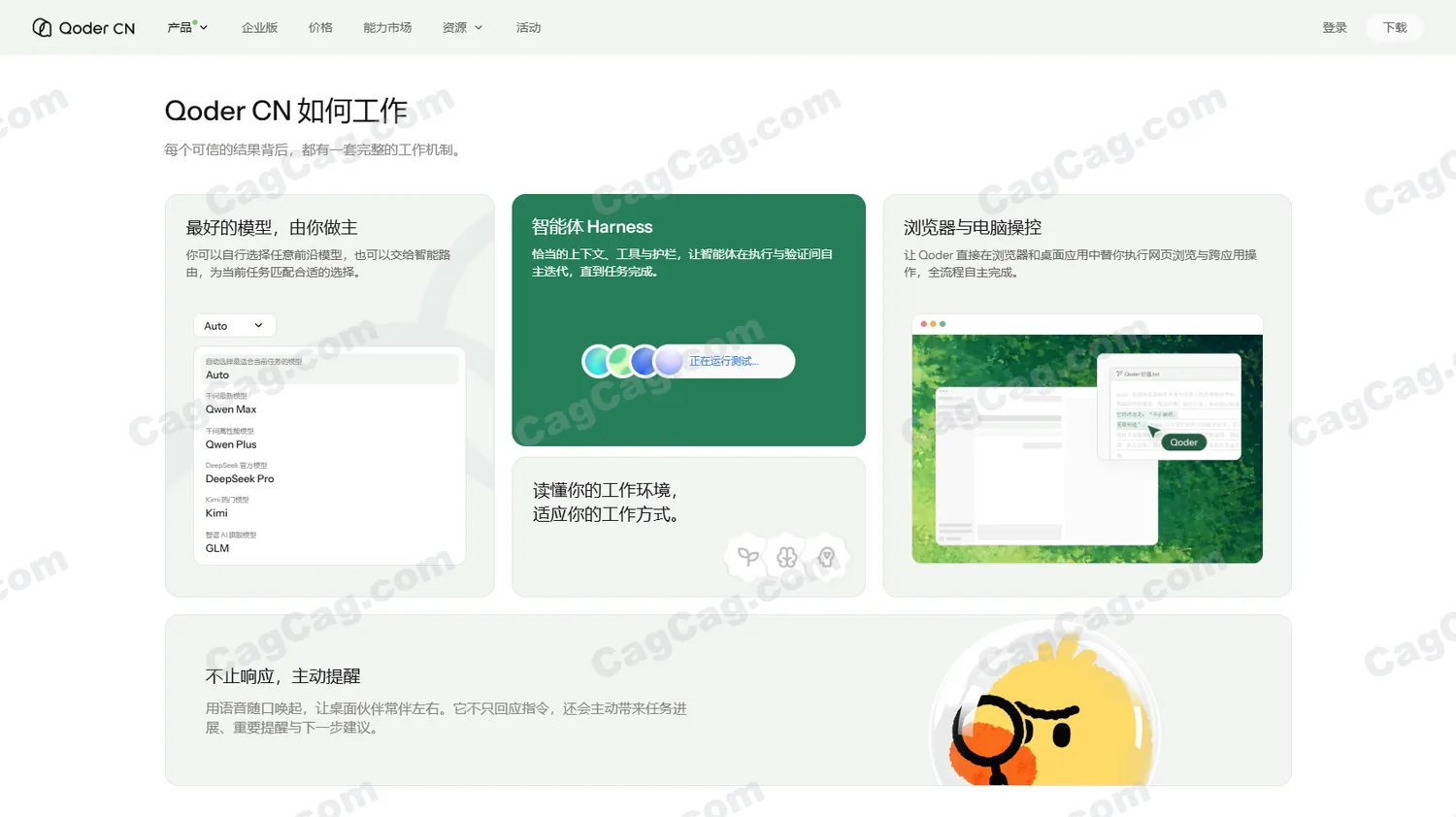Click the Qoder CN logo icon
The height and width of the screenshot is (817, 1456).
tap(42, 27)
